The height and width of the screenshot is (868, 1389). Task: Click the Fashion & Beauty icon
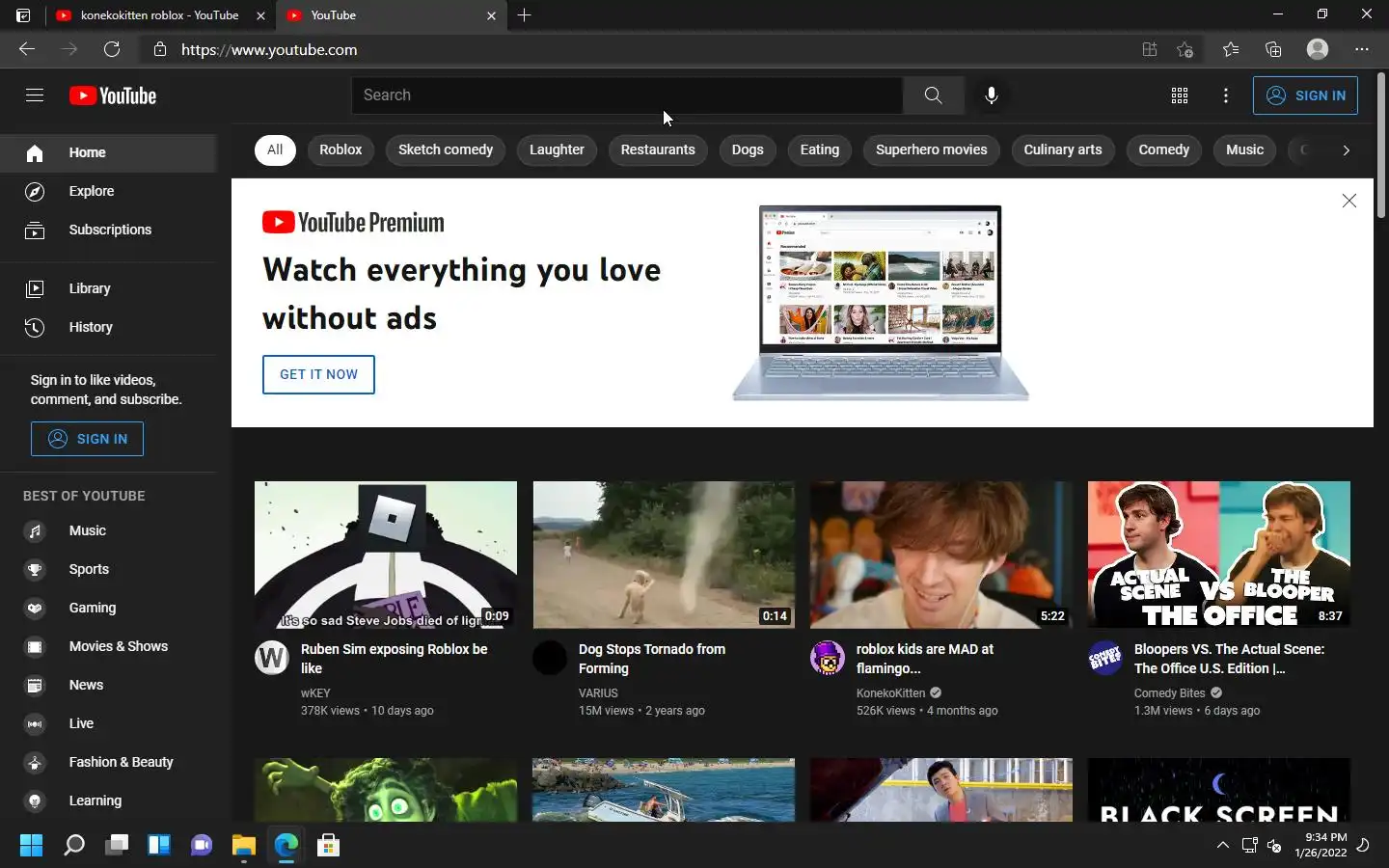(35, 762)
